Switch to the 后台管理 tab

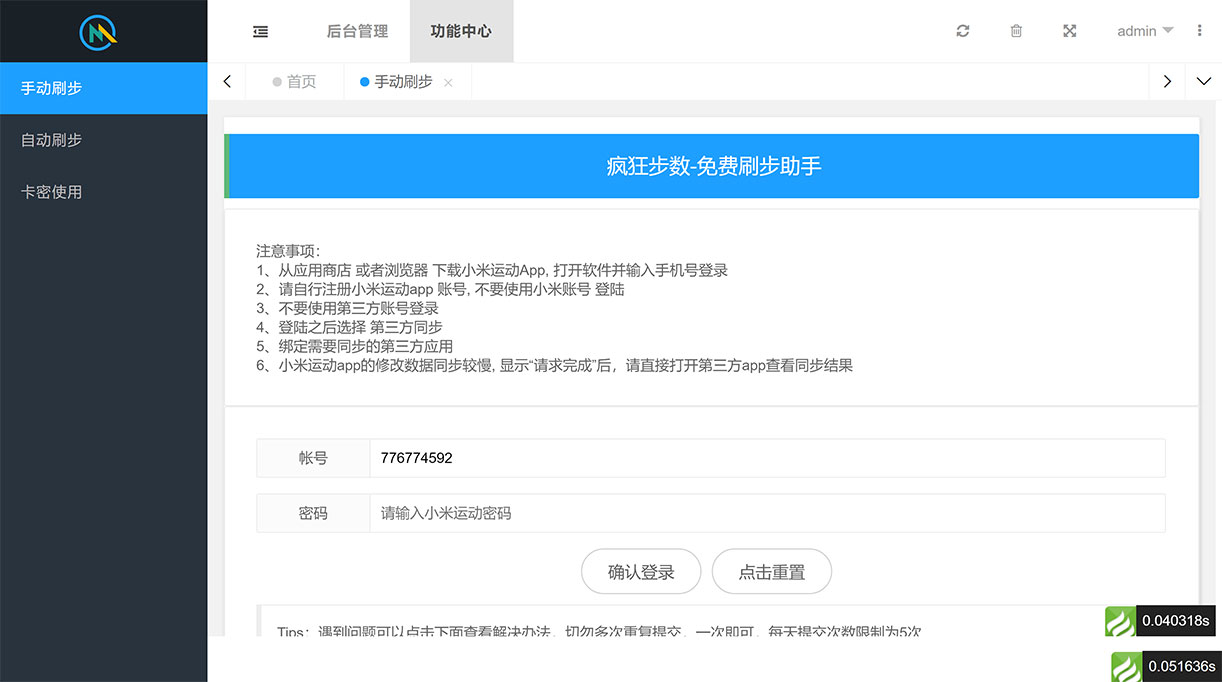[357, 31]
